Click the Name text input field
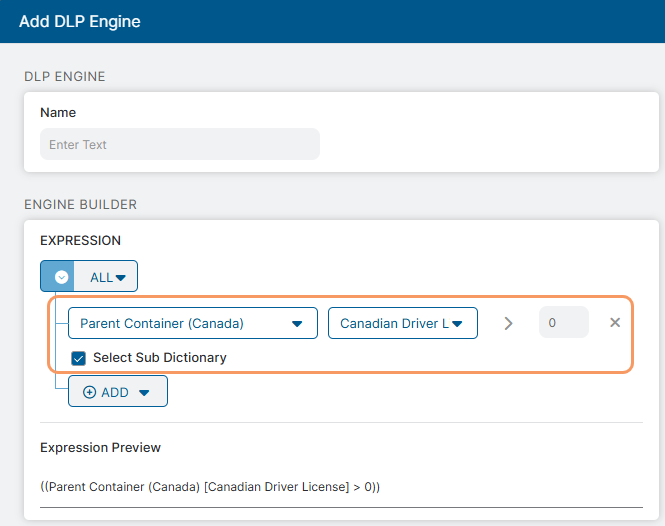Screen dimensions: 665x526 pos(180,144)
